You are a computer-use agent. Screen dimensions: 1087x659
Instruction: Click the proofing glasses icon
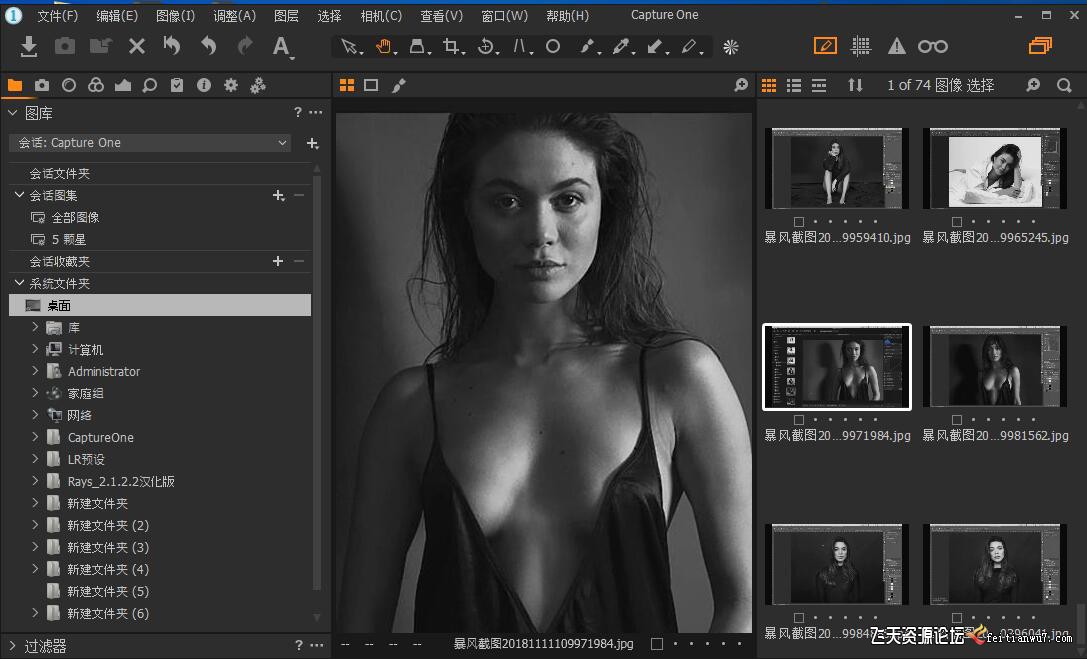932,46
